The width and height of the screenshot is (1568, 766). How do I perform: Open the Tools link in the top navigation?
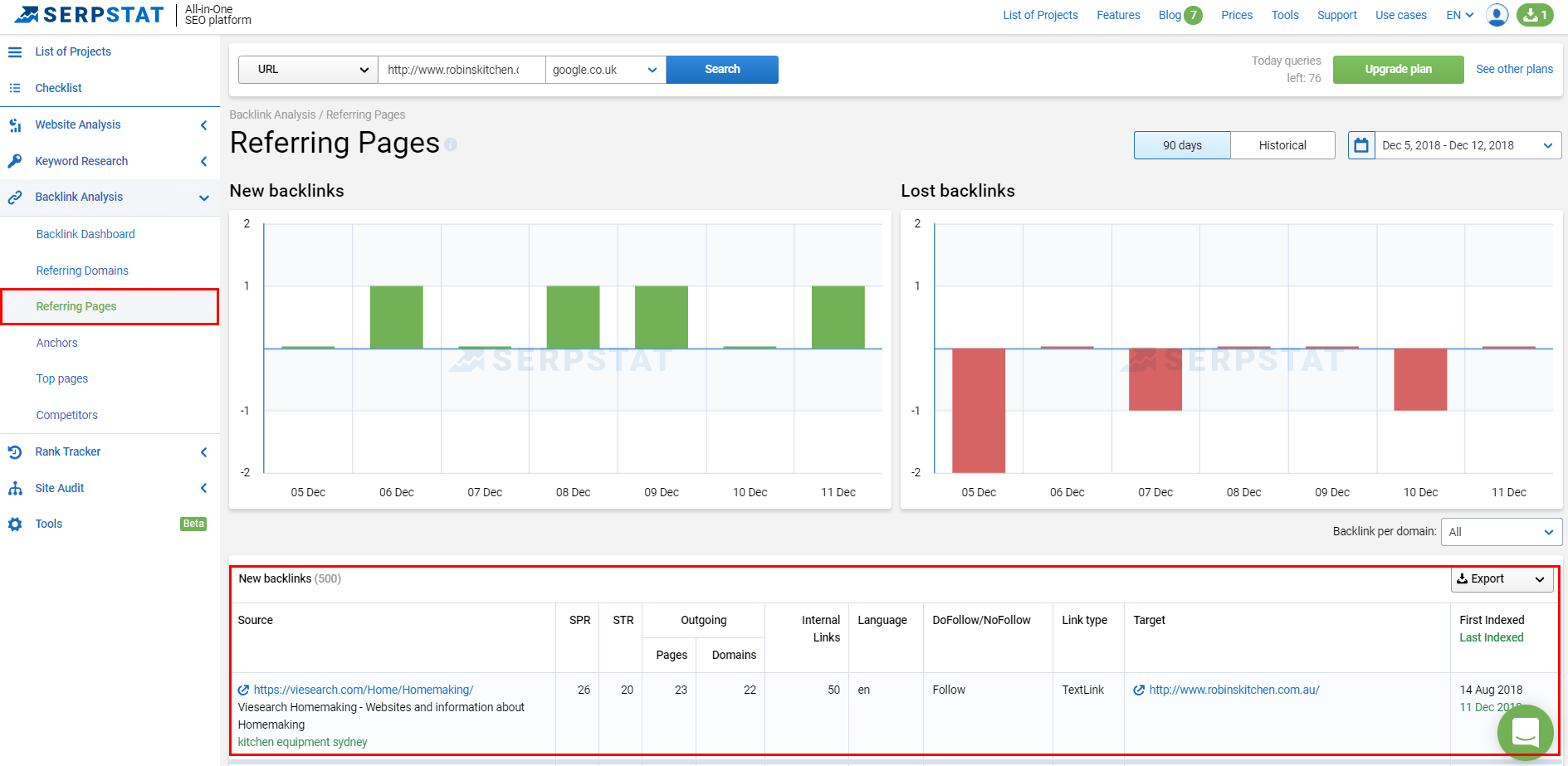tap(1285, 15)
